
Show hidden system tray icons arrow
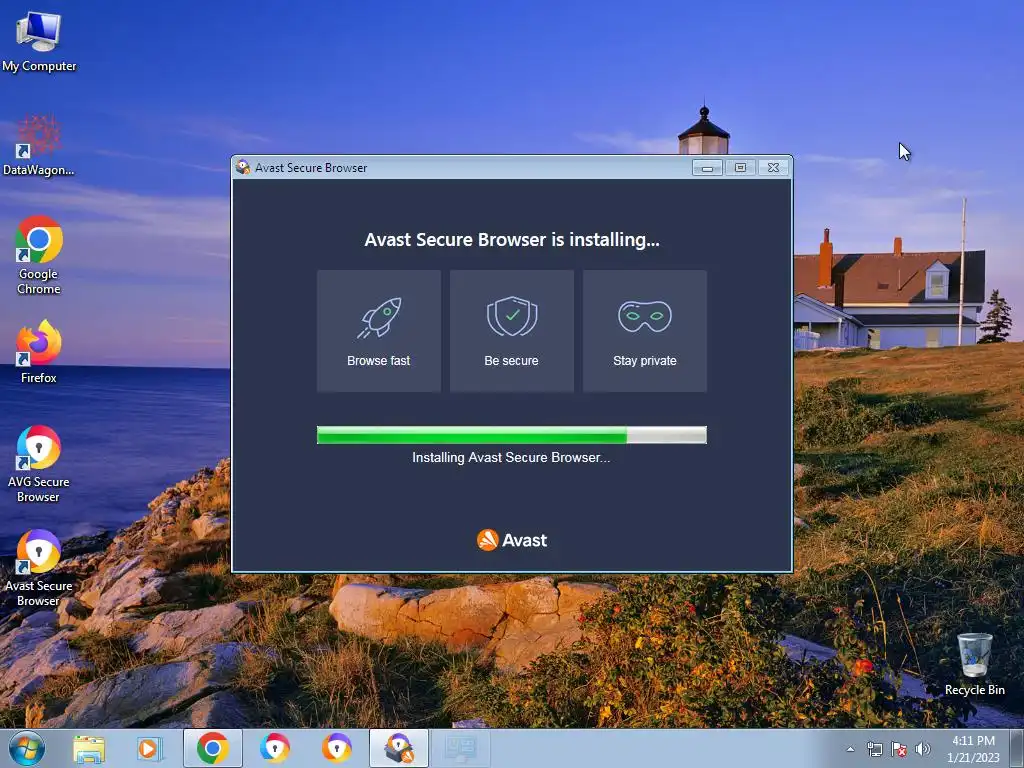tap(850, 750)
